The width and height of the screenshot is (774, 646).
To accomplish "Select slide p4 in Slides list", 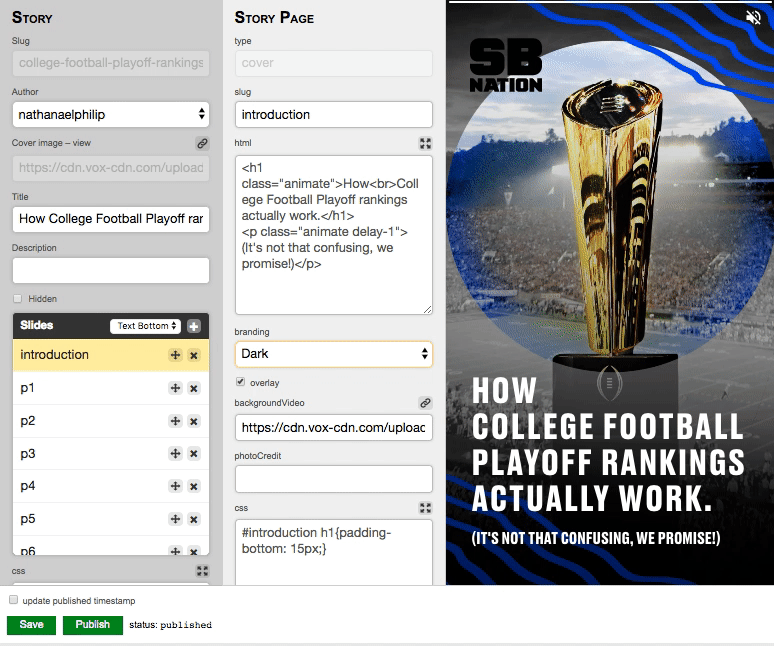I will coord(80,486).
